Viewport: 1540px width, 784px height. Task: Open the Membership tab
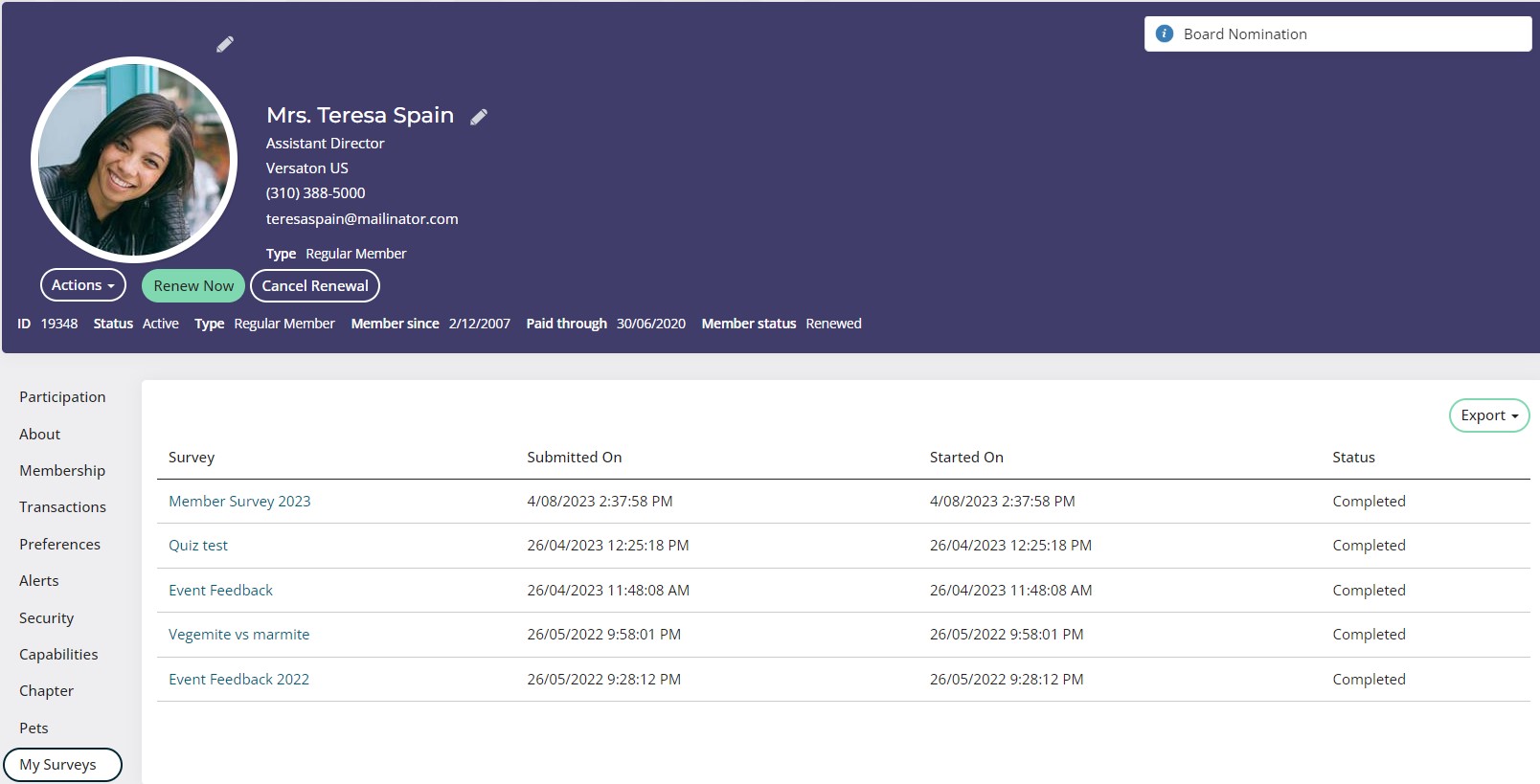[x=62, y=470]
